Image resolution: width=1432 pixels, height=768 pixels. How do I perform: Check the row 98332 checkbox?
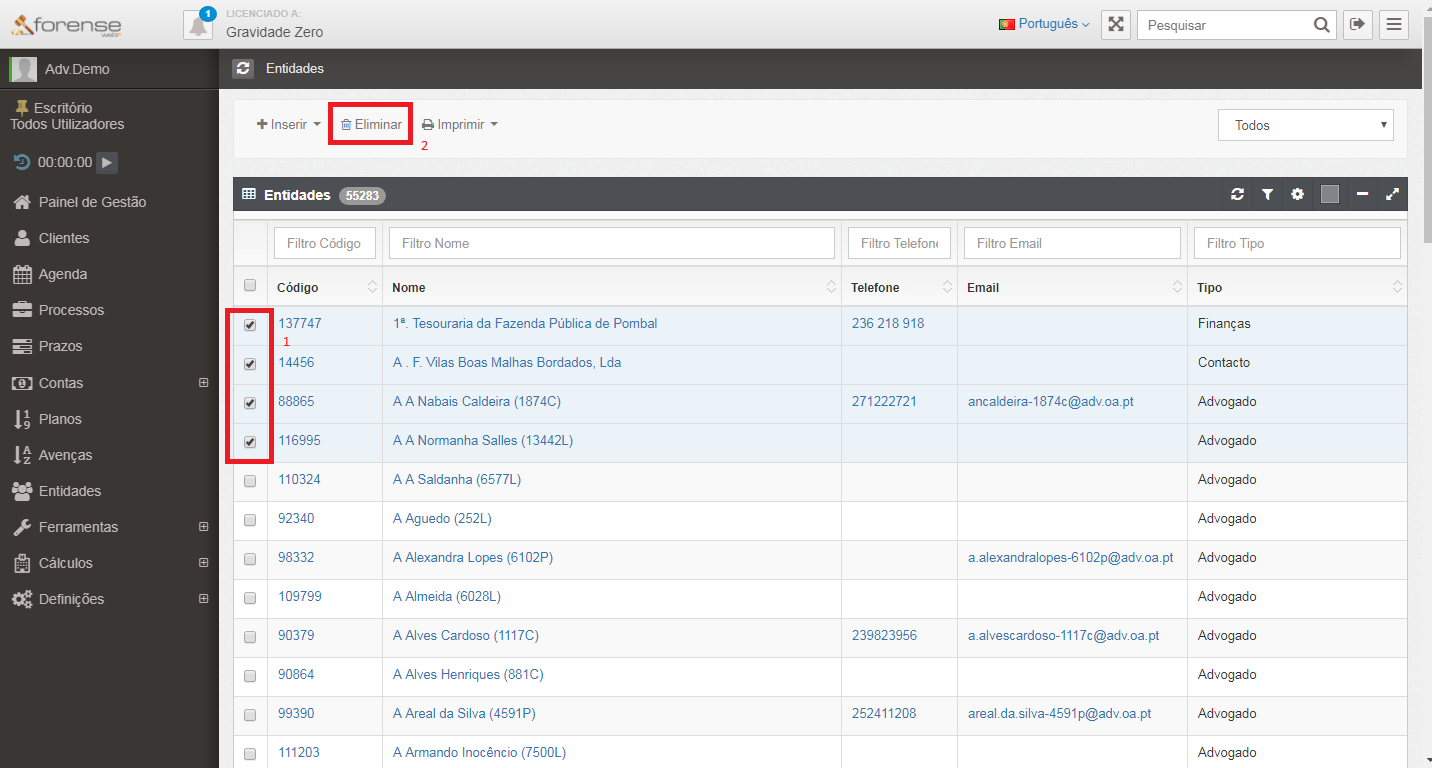[250, 559]
